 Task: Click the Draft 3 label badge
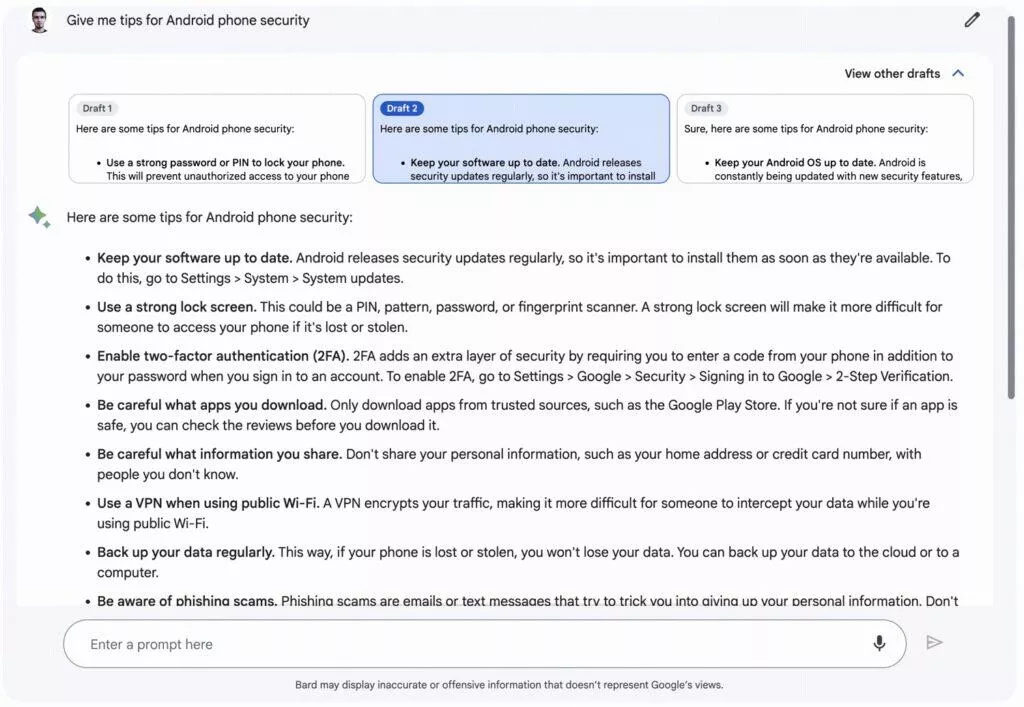(706, 108)
